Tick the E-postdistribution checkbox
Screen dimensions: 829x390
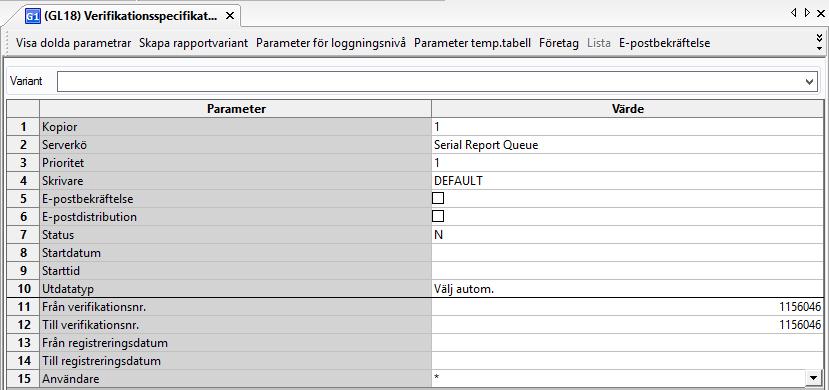click(438, 216)
